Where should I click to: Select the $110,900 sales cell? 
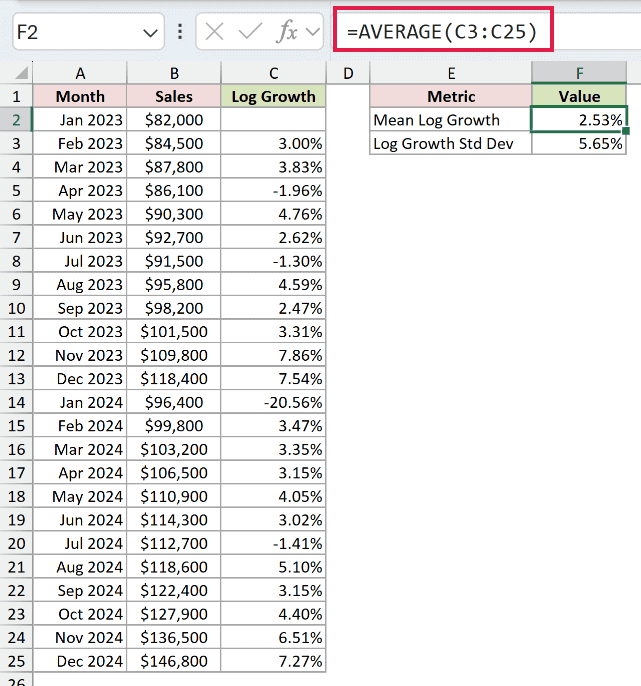(x=174, y=496)
